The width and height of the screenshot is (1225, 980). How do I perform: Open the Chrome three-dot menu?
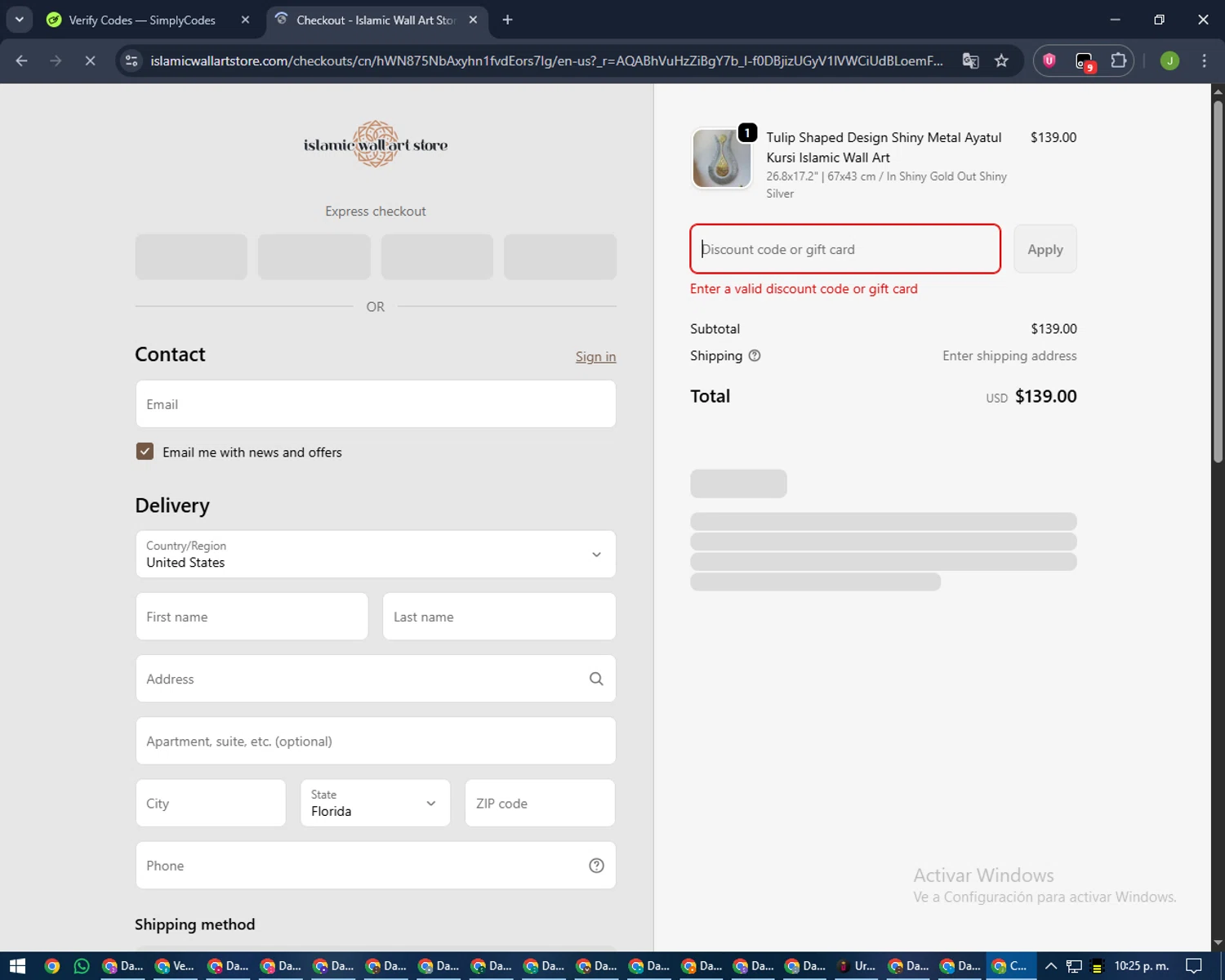pos(1204,60)
